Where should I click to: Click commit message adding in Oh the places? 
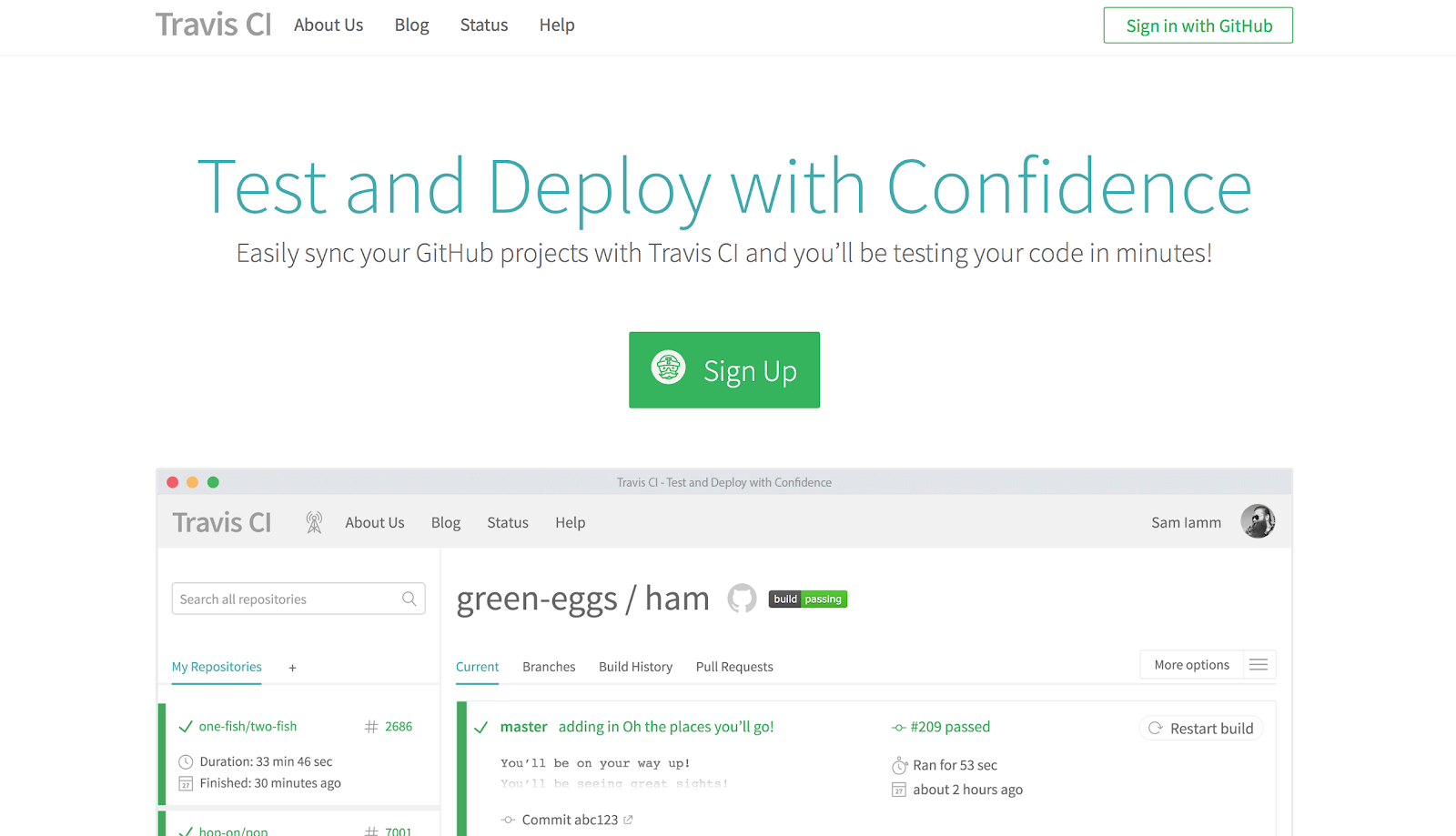(666, 727)
